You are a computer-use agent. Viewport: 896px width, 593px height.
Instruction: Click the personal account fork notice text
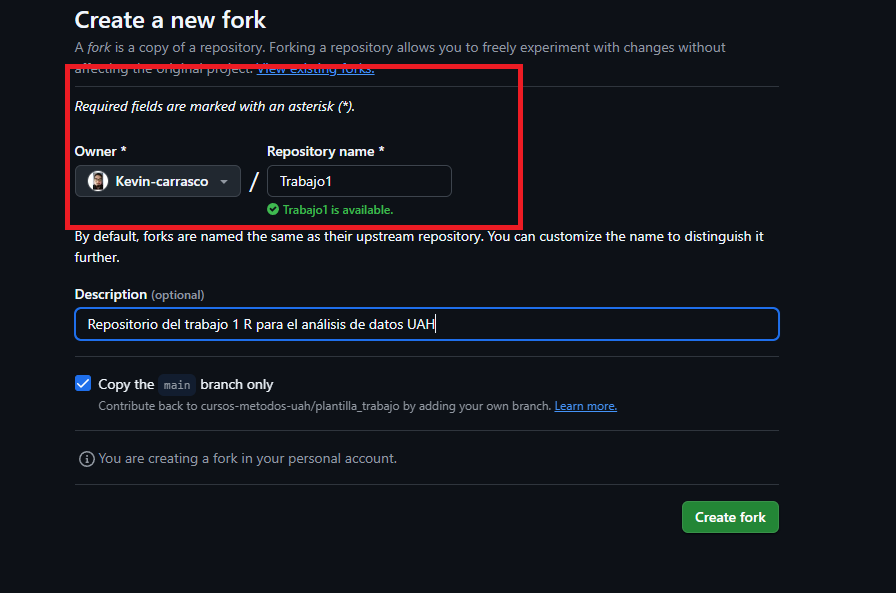pos(247,459)
